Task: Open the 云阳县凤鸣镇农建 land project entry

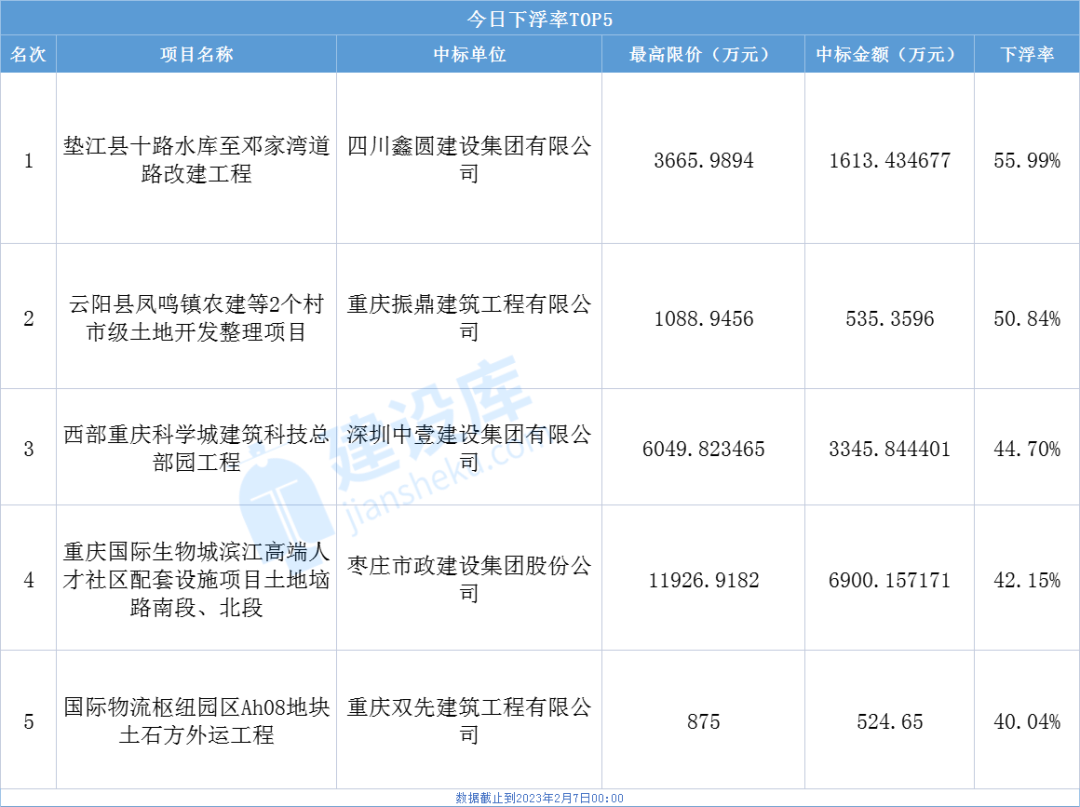Action: tap(196, 318)
